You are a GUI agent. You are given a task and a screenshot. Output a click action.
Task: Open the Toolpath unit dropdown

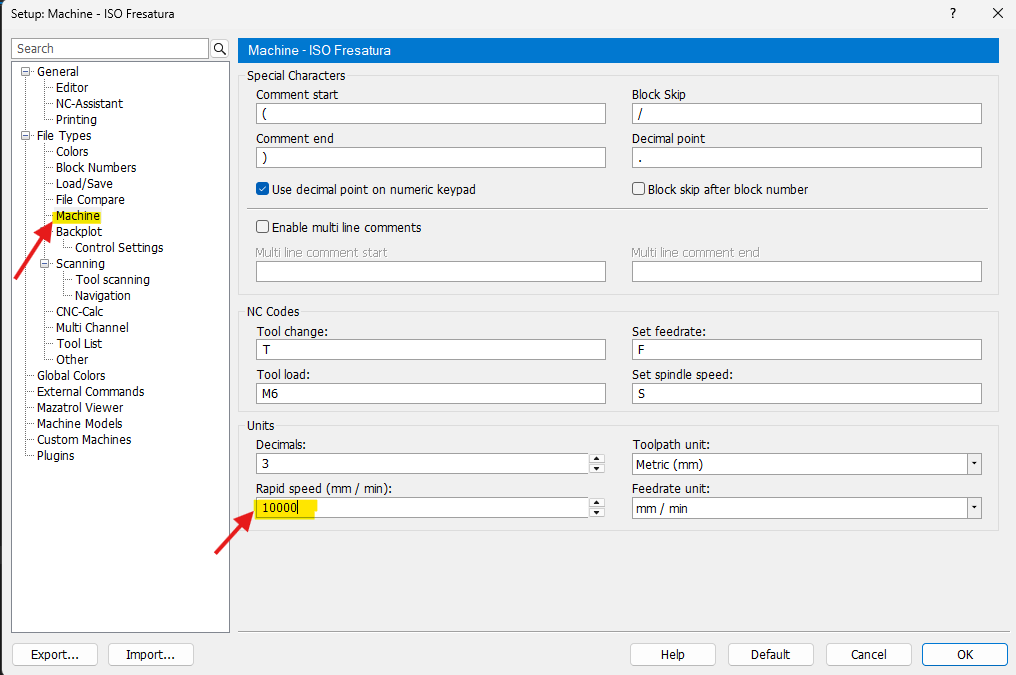click(973, 464)
